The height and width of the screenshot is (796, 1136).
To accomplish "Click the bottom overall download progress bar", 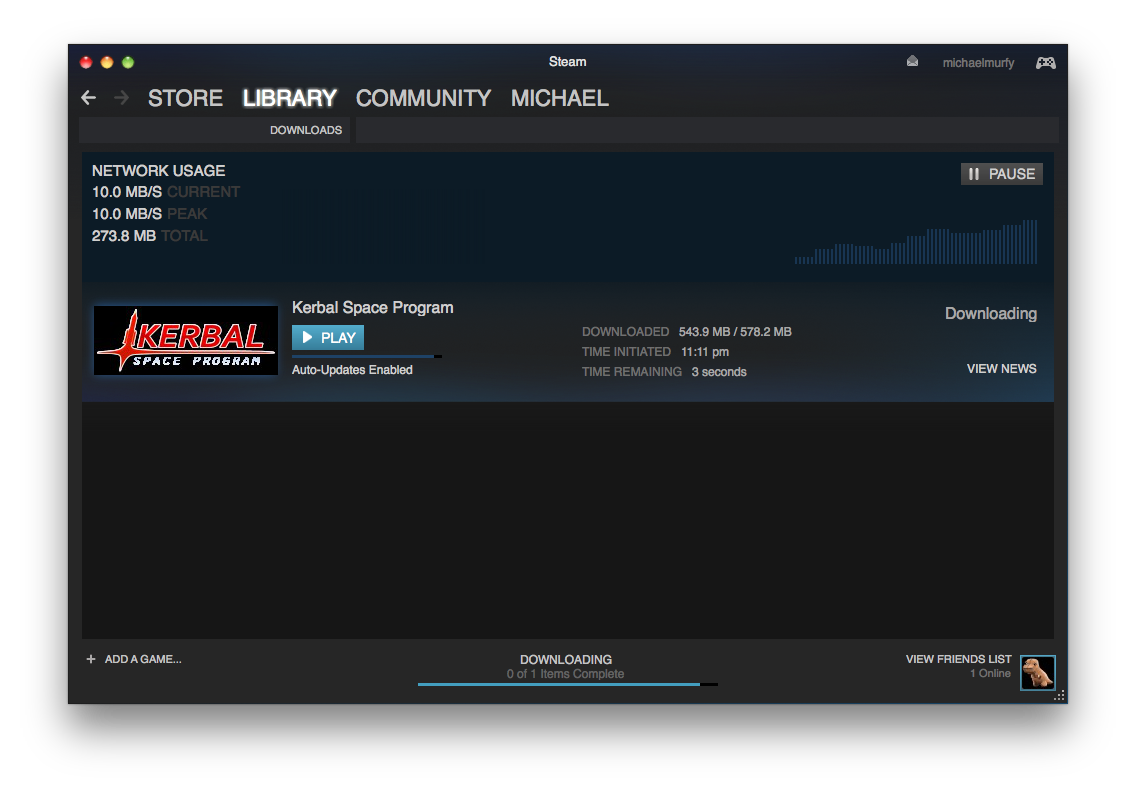I will 568,684.
